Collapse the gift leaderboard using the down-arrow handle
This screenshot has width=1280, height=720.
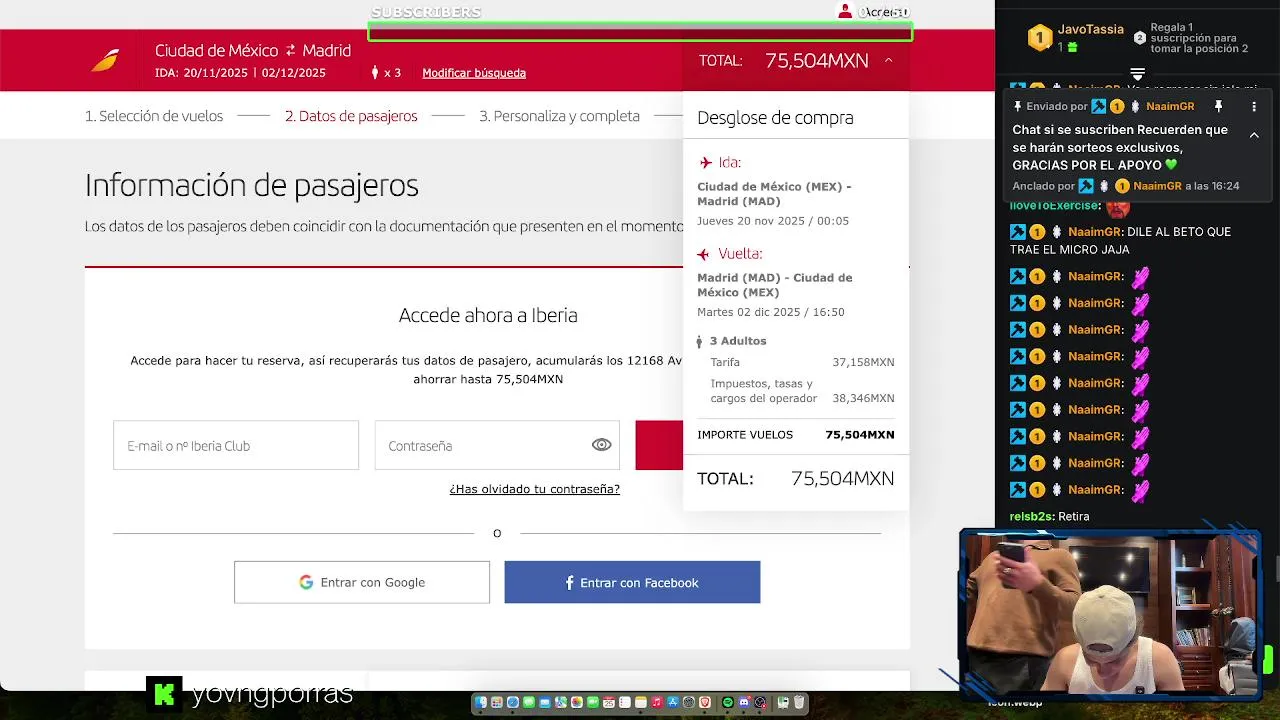click(1137, 74)
